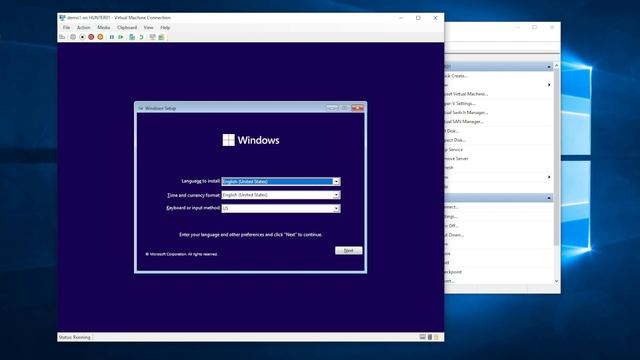Click the Turn Off toolbar icon
The width and height of the screenshot is (640, 360).
pyautogui.click(x=82, y=37)
